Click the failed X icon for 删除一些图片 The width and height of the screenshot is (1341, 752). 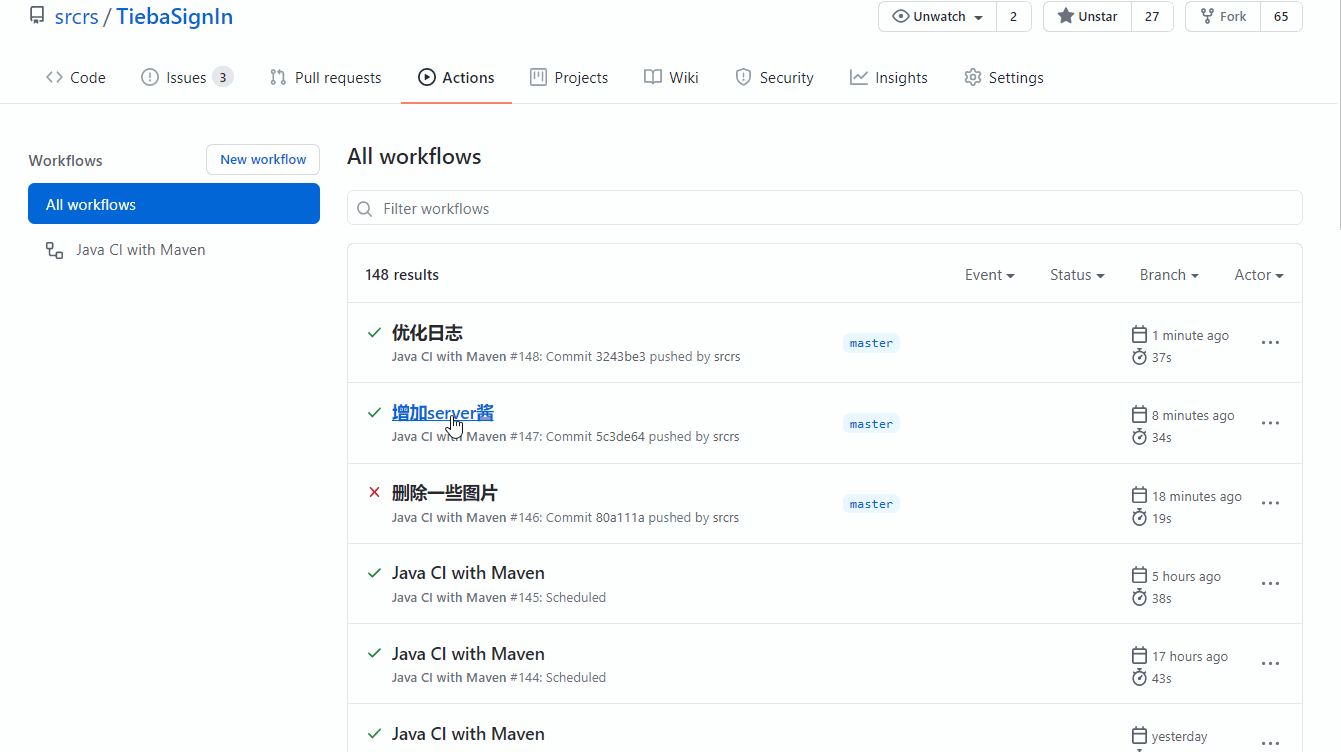click(374, 492)
